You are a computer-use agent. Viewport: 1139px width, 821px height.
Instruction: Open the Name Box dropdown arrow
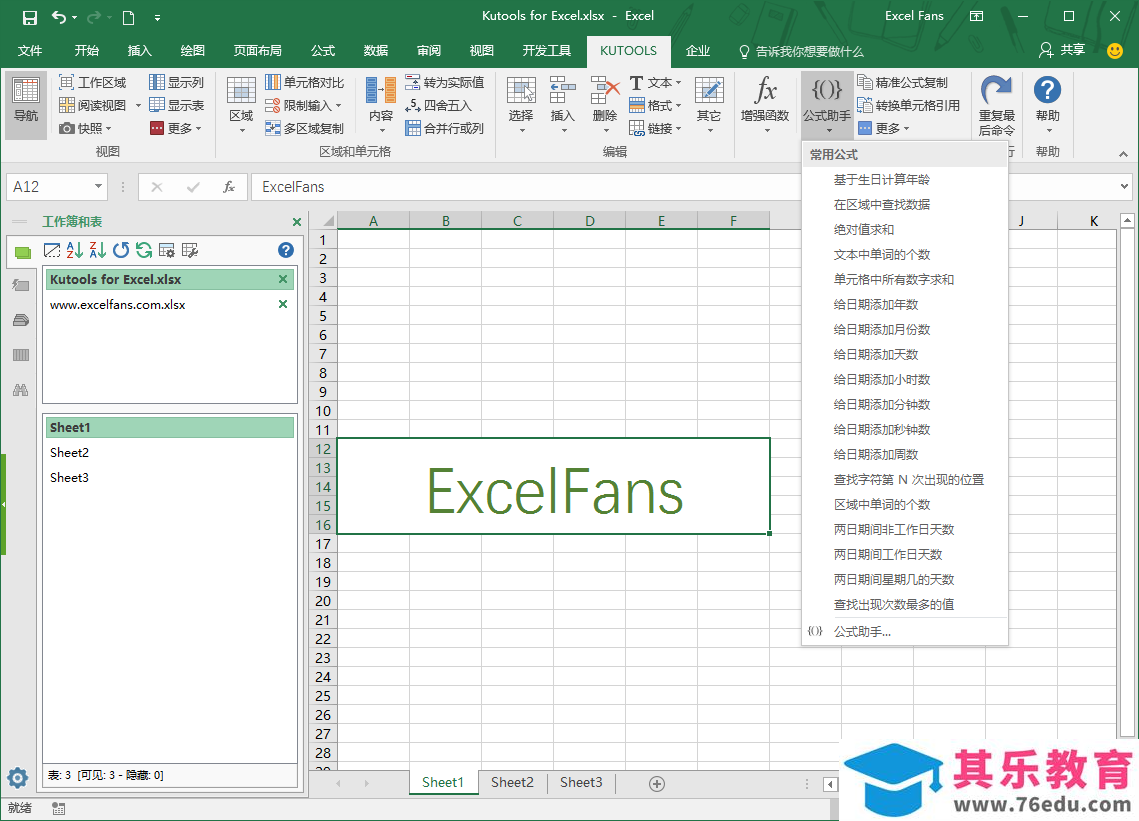(98, 187)
